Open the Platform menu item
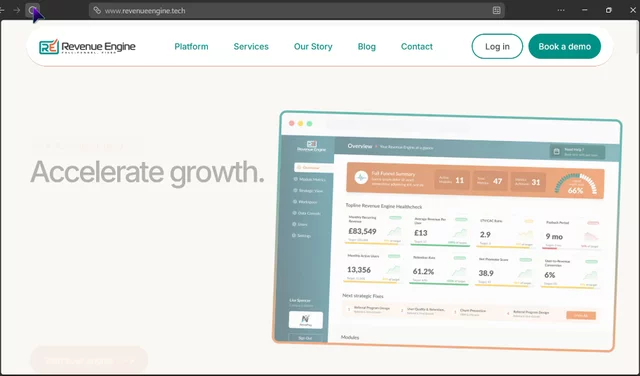Image resolution: width=640 pixels, height=376 pixels. click(x=191, y=47)
